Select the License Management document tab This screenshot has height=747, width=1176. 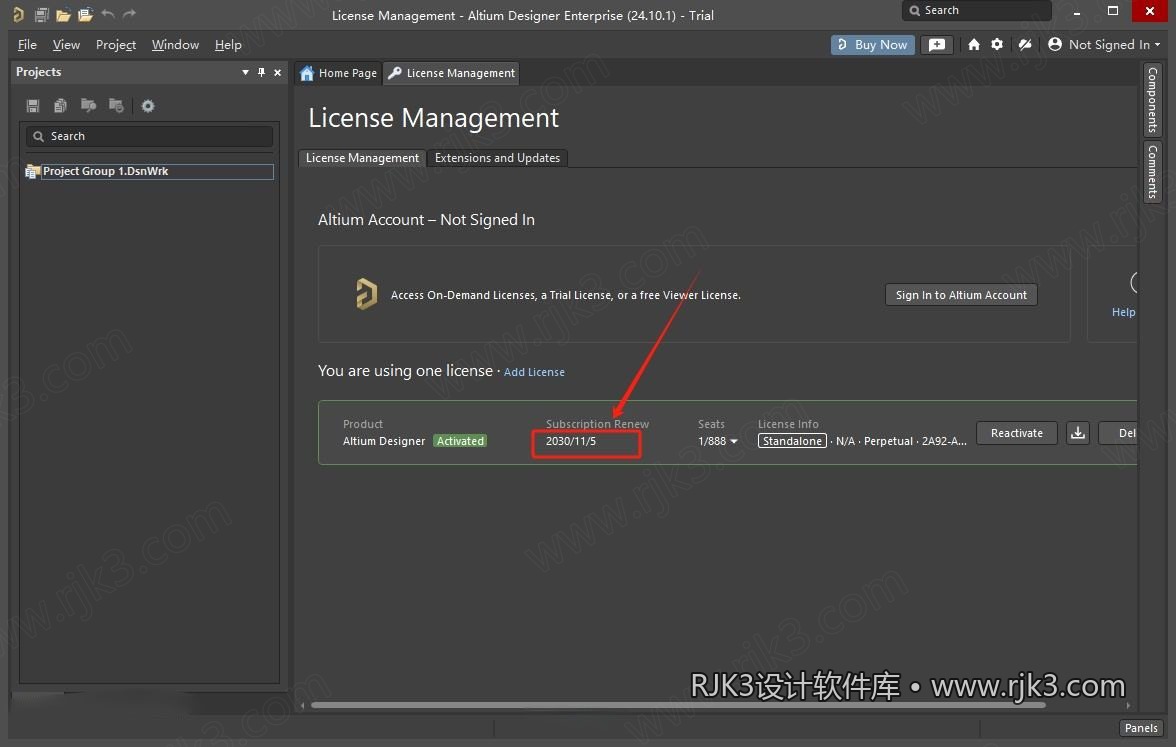click(x=452, y=73)
